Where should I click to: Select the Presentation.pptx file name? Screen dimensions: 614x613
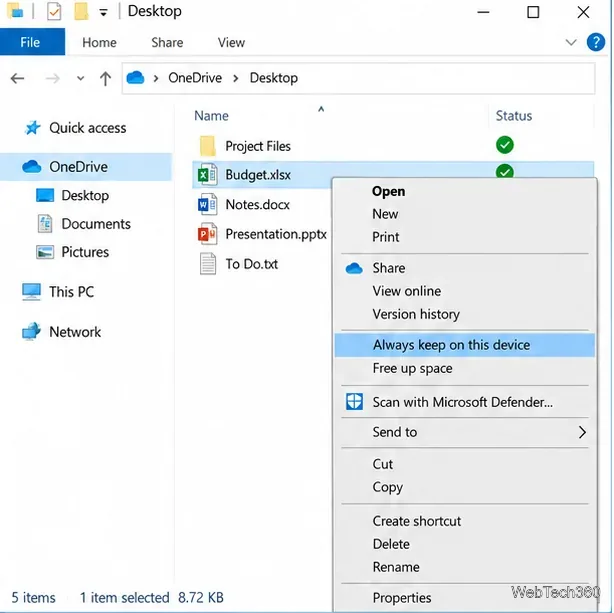point(276,234)
